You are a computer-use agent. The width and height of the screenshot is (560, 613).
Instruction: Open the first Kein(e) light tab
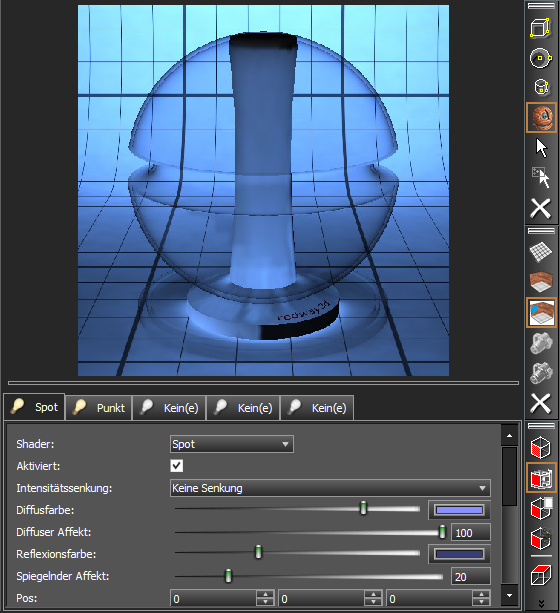click(169, 408)
